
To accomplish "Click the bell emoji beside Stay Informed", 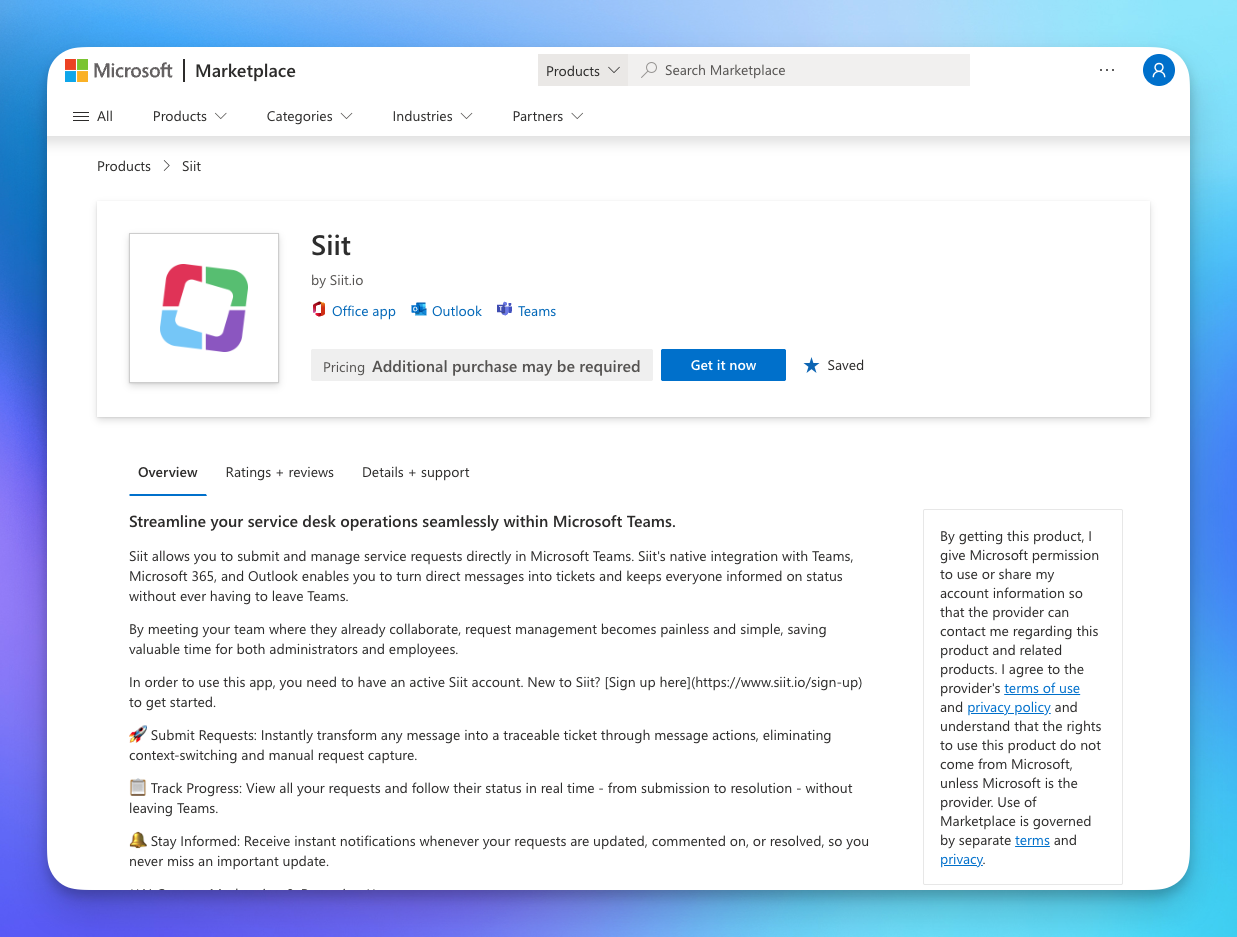I will coord(138,840).
